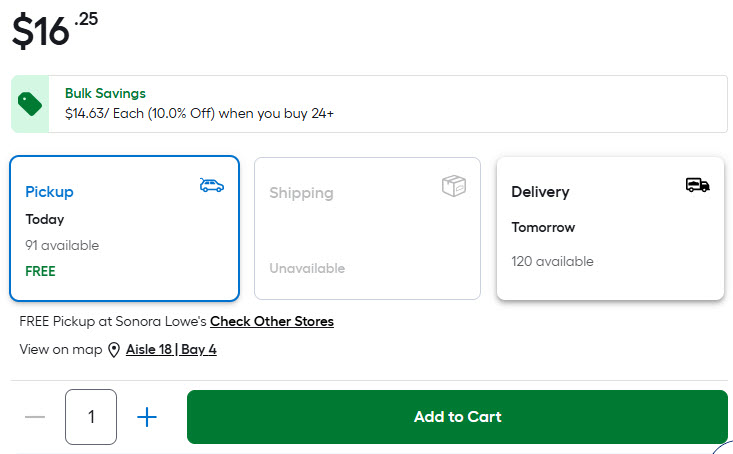This screenshot has height=454, width=733.
Task: Click the $16.25 price text
Action: coord(54,29)
